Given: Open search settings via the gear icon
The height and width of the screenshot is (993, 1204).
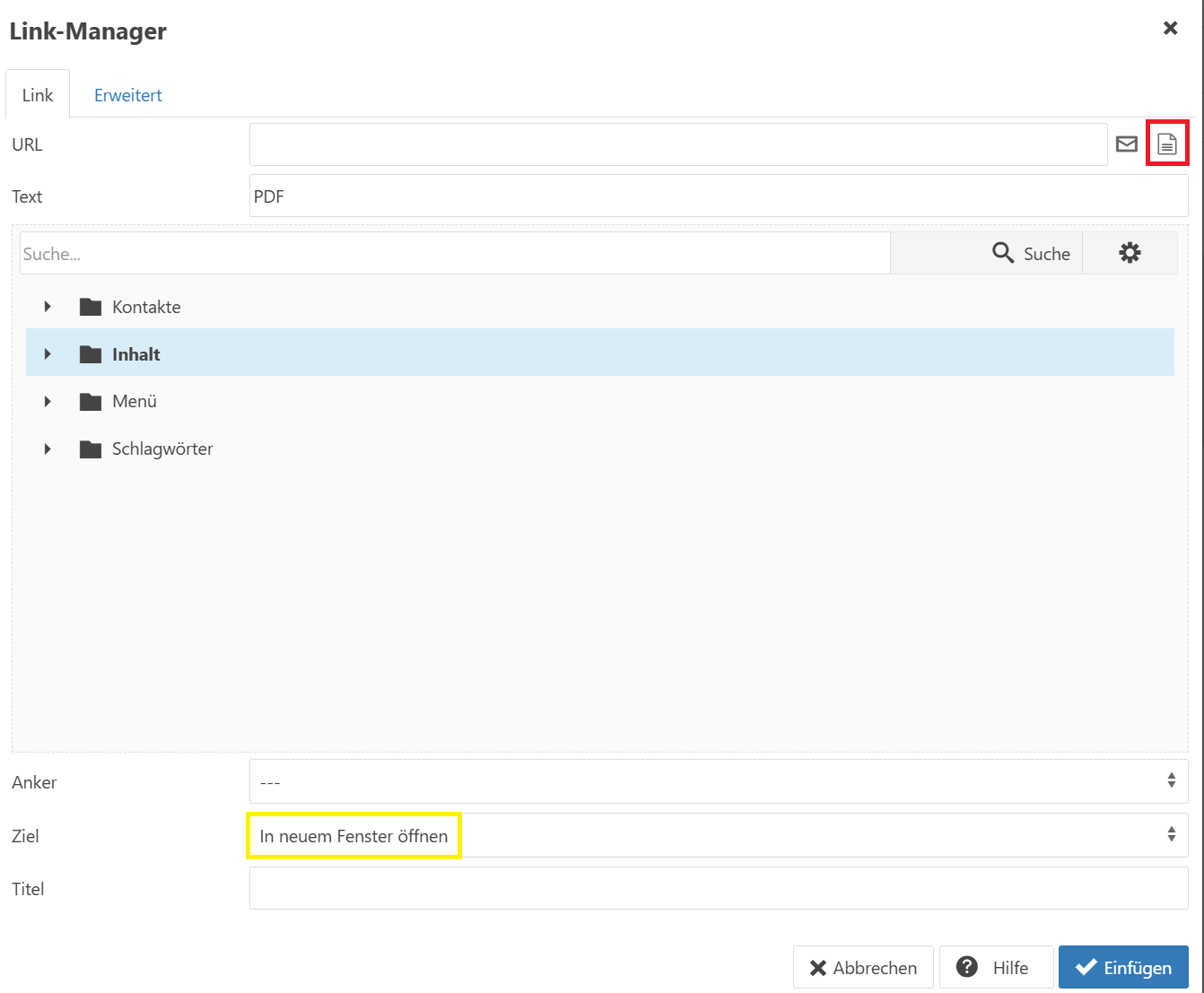Looking at the screenshot, I should pyautogui.click(x=1130, y=253).
